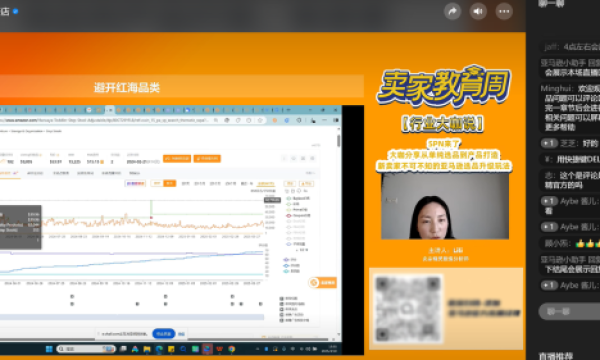This screenshot has height=360, width=600.
Task: Toggle the Coupon price legend line
Action: coord(298,215)
